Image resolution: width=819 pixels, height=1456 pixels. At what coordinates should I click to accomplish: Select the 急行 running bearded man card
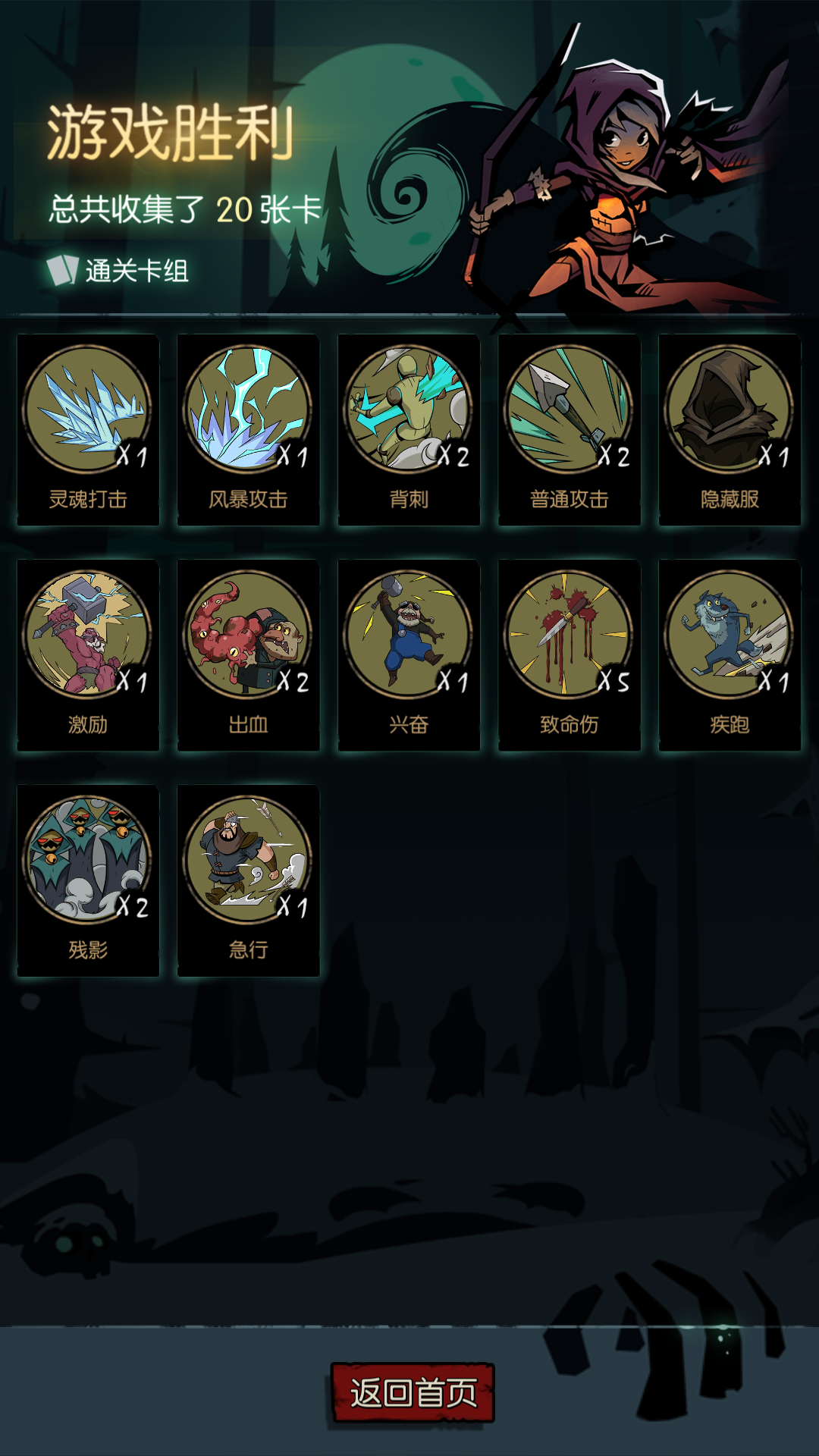tap(248, 880)
